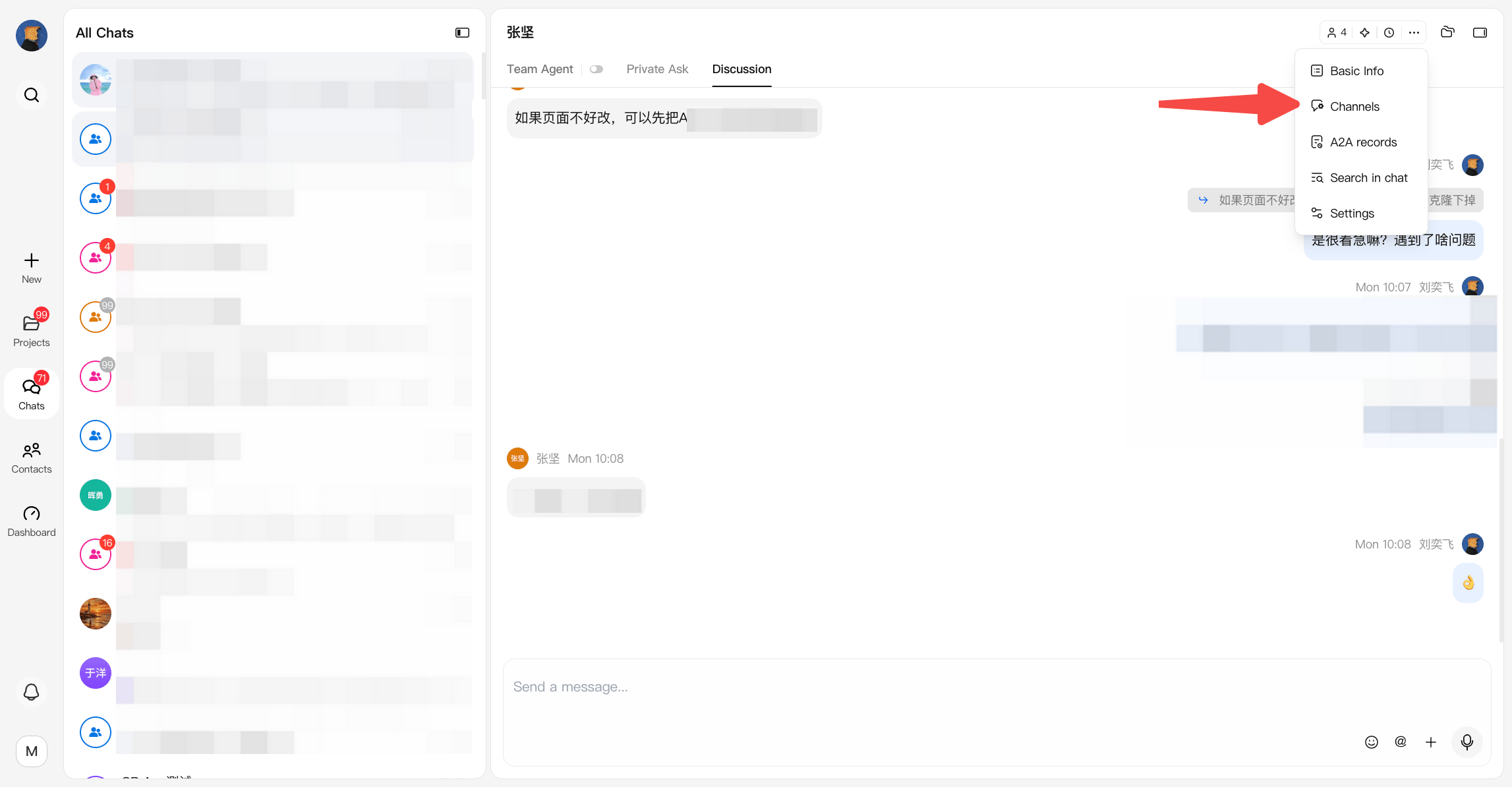The width and height of the screenshot is (1512, 787).
Task: Open Settings from the dropdown menu
Action: click(x=1361, y=213)
